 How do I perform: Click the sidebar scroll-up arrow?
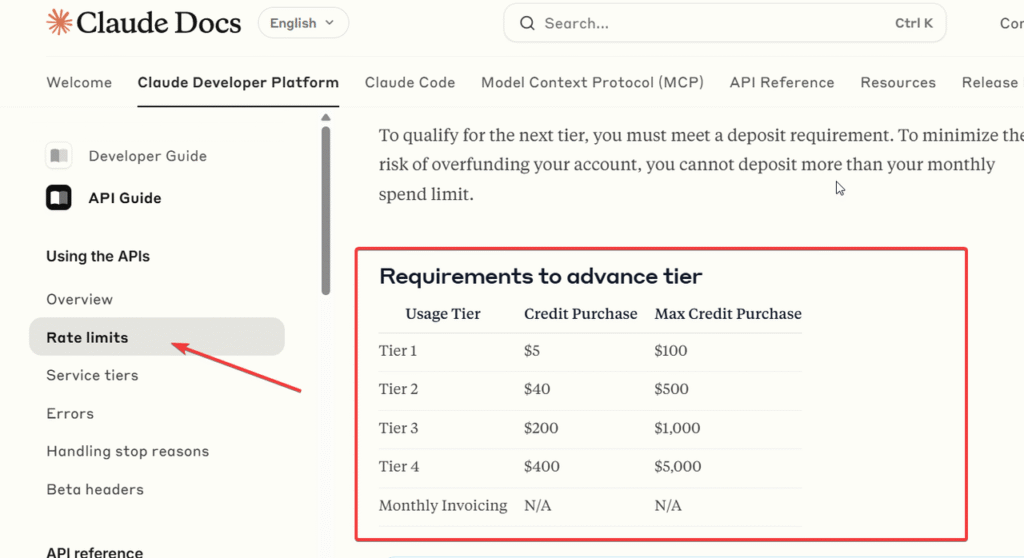click(325, 118)
